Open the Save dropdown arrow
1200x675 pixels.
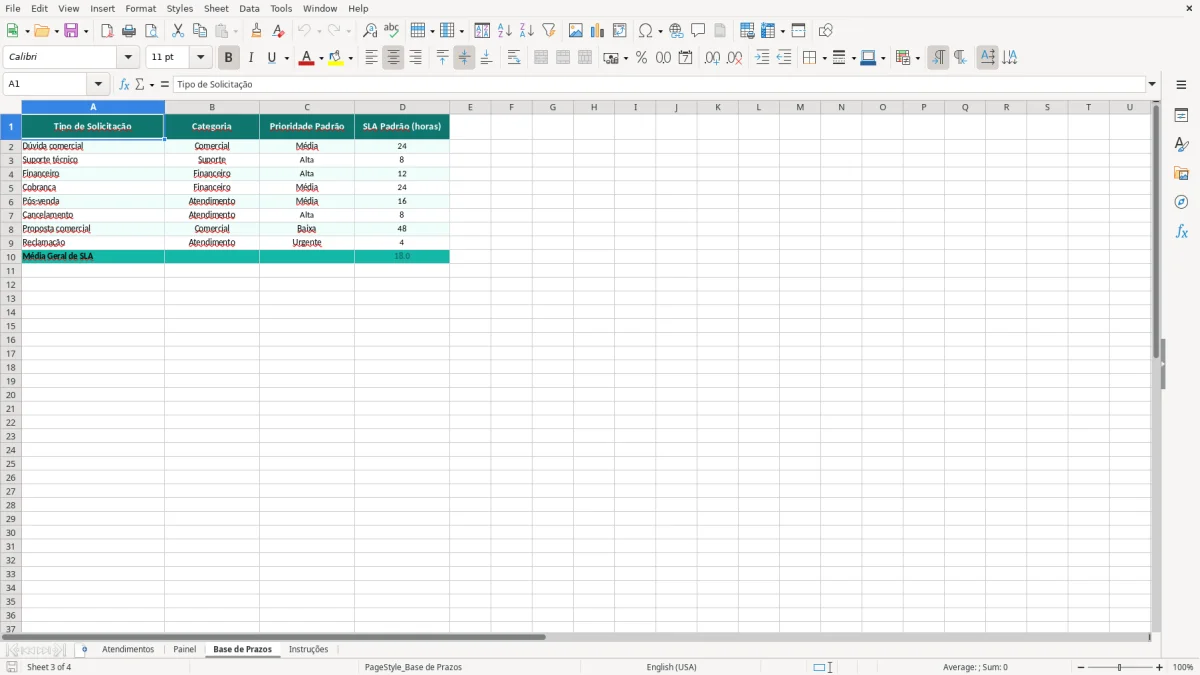point(86,31)
